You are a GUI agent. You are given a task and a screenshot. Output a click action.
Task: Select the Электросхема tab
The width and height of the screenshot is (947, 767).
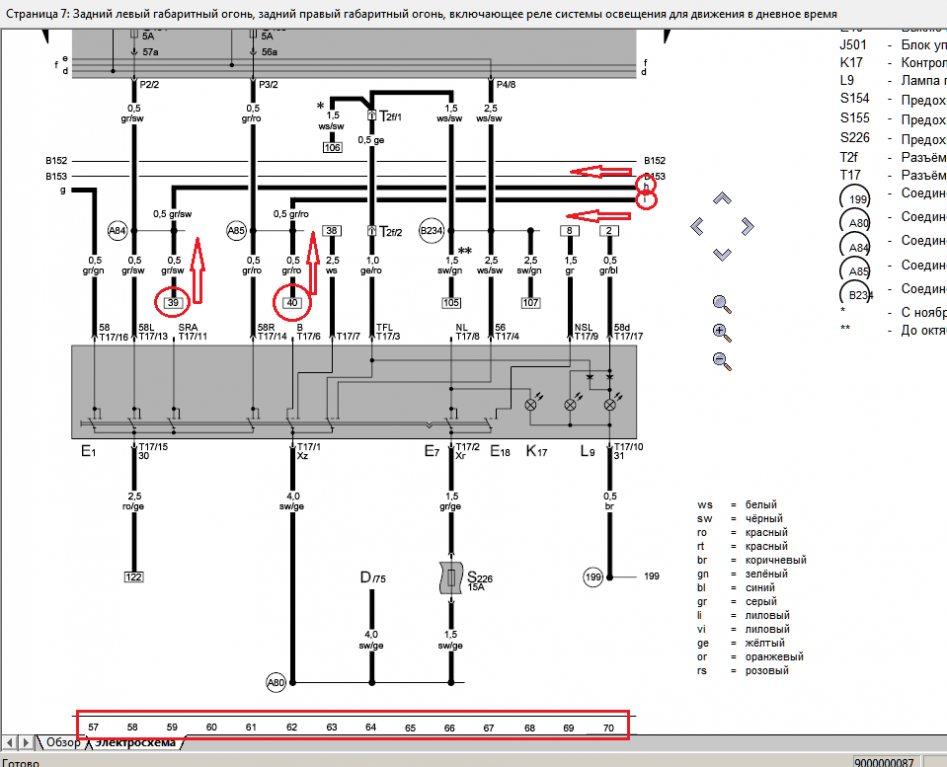pos(134,742)
